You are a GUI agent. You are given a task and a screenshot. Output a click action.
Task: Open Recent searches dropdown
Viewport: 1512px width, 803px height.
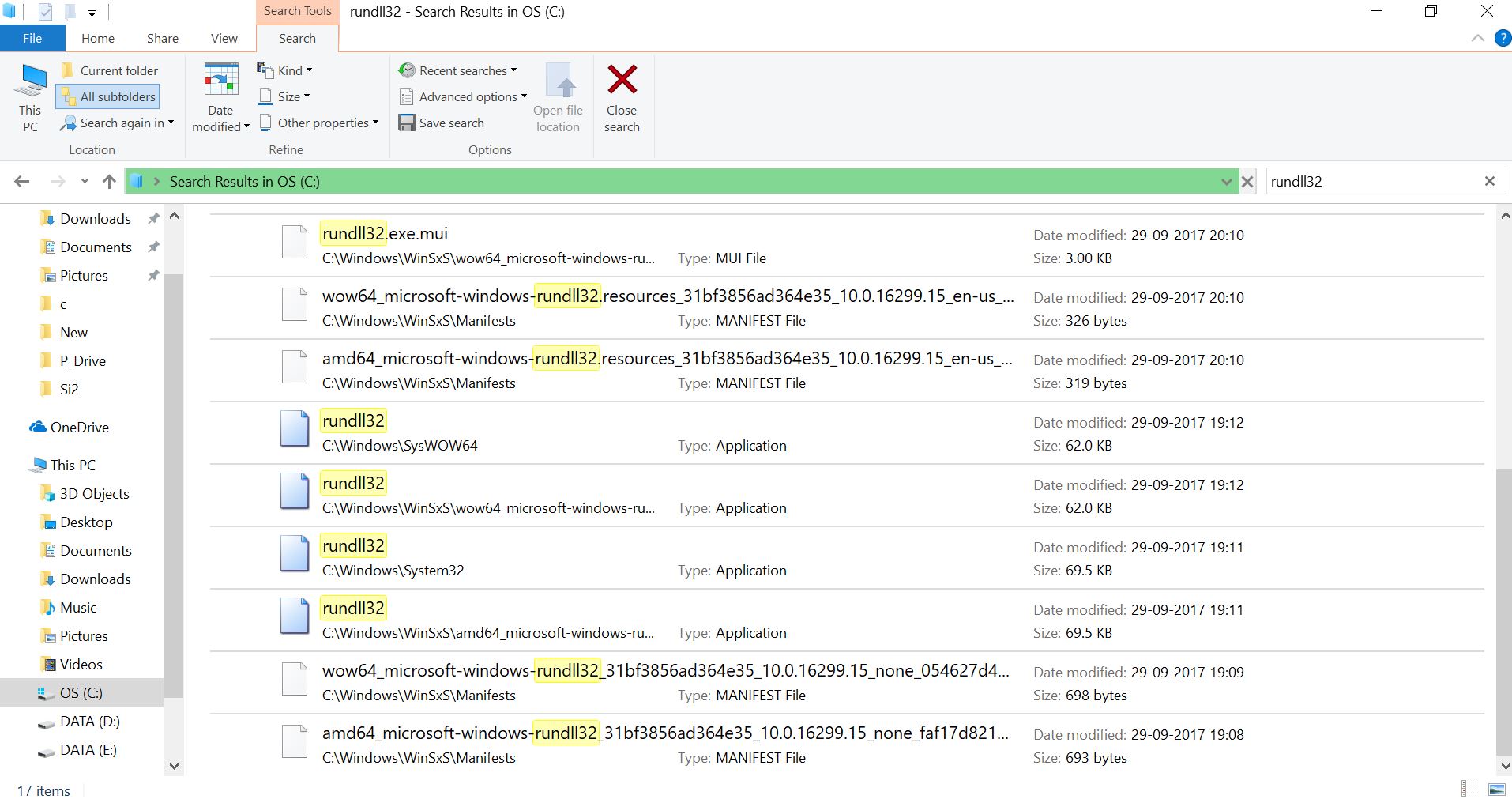click(457, 70)
